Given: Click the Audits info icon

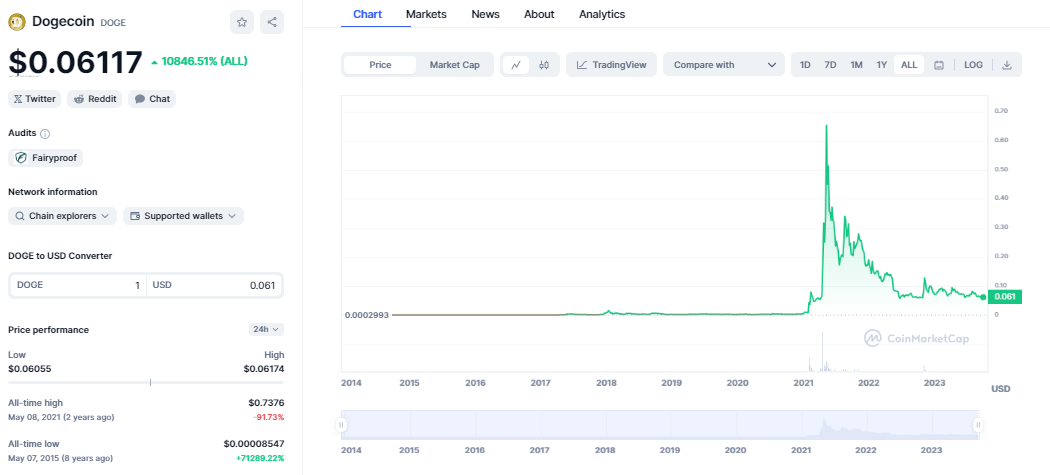Looking at the screenshot, I should [x=45, y=133].
